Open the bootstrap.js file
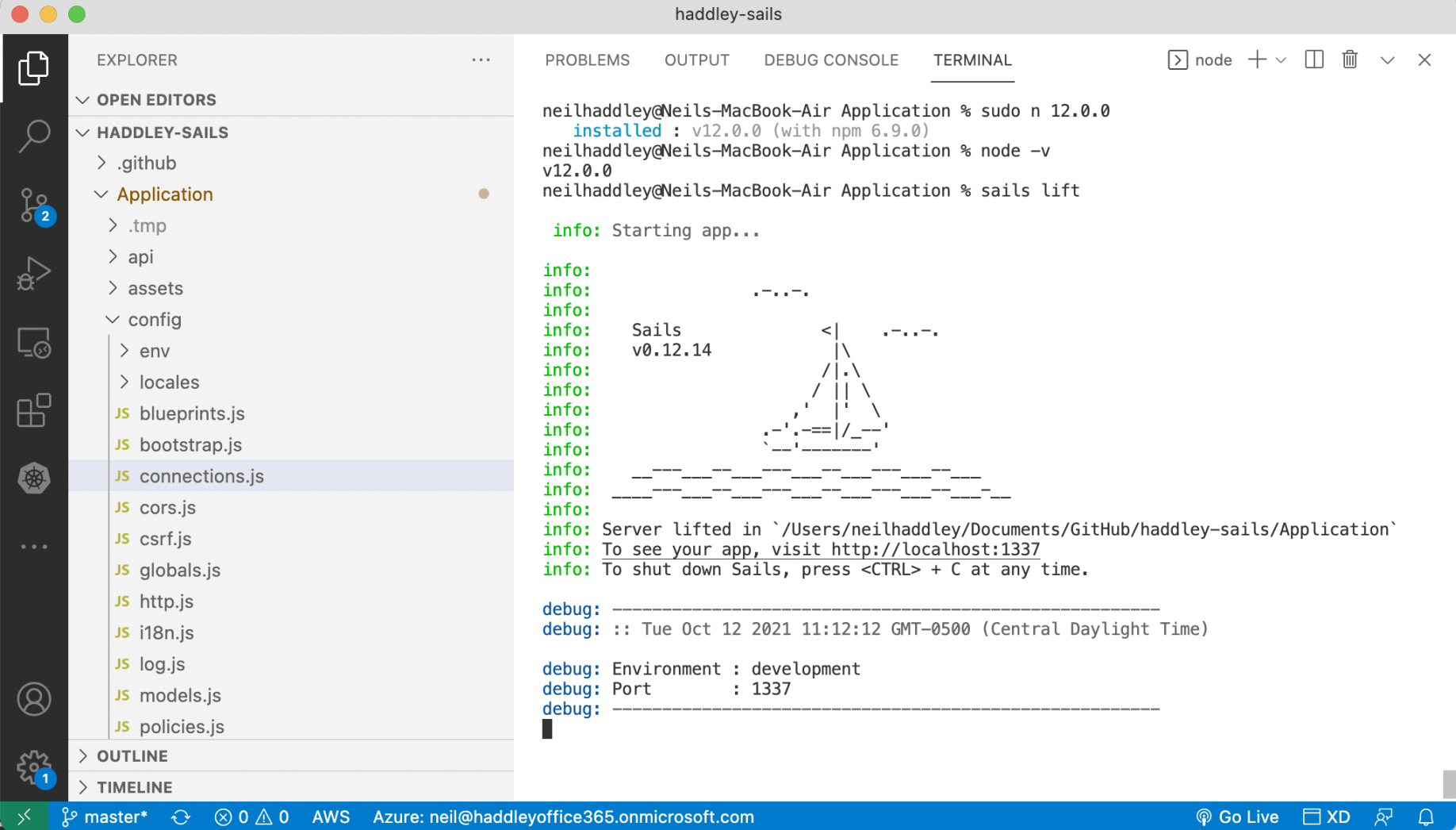 click(190, 445)
